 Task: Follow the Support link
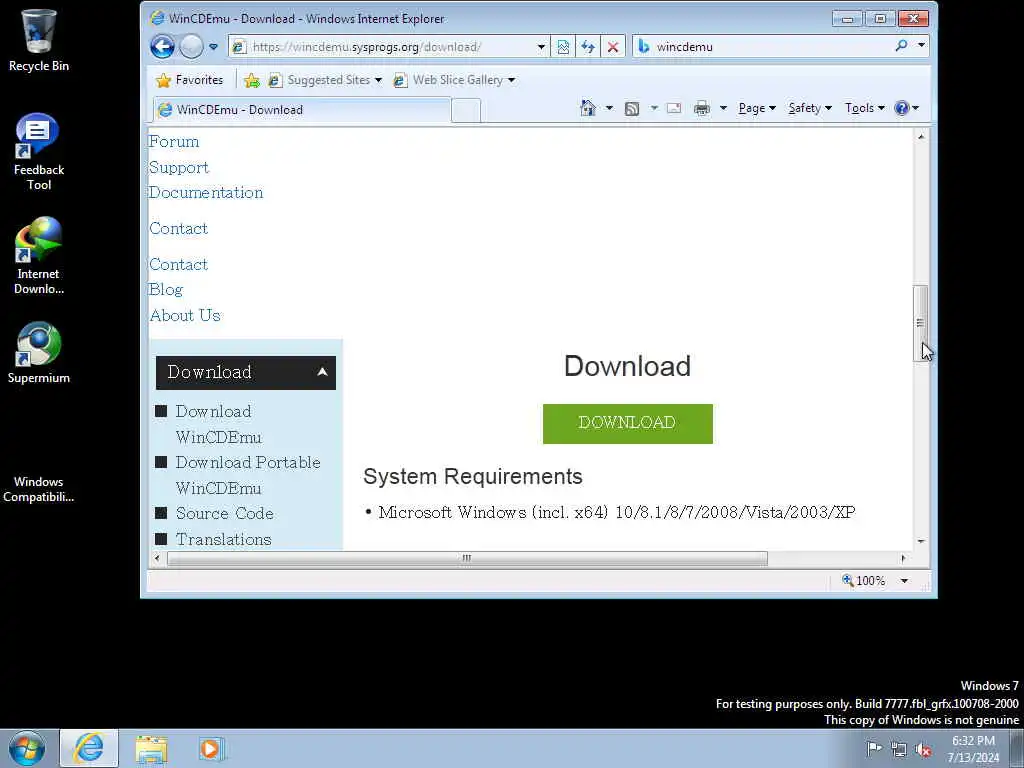click(x=179, y=167)
